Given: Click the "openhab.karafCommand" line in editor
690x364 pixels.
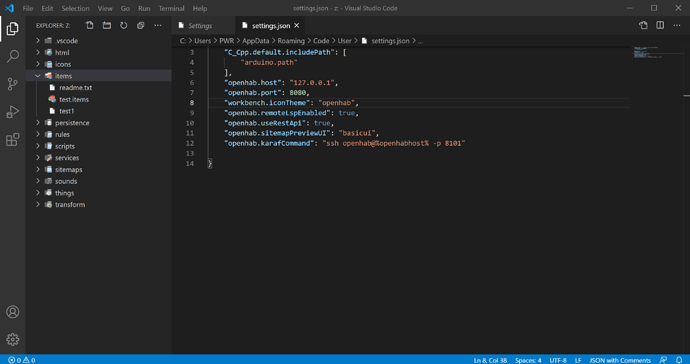Looking at the screenshot, I should click(x=345, y=143).
